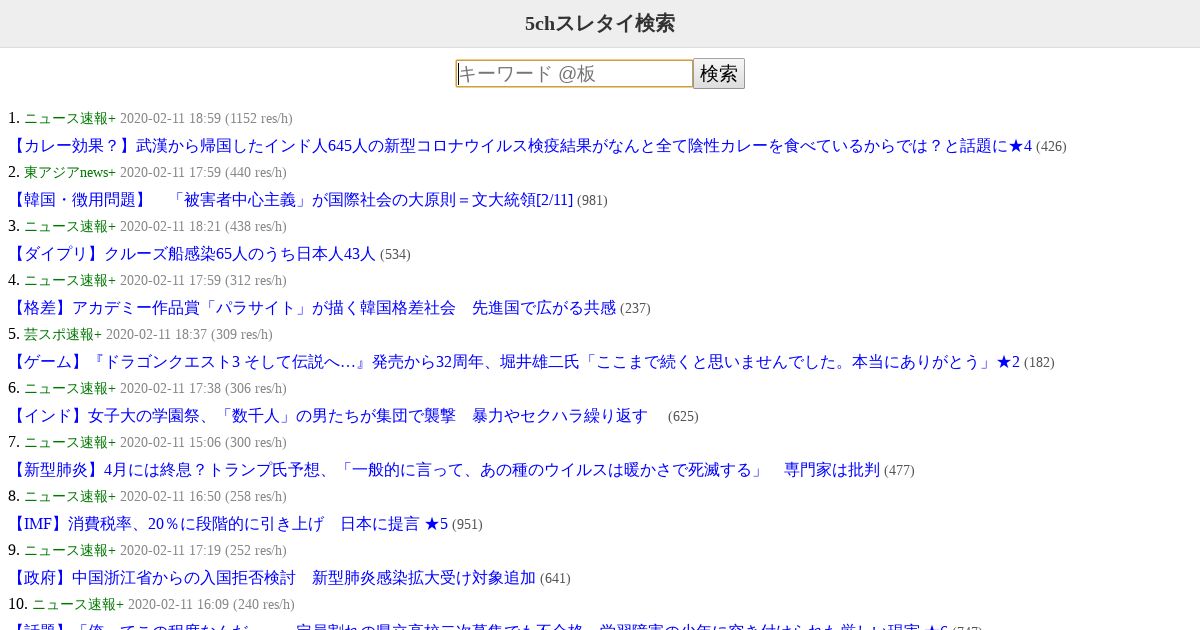
Task: Select the 東アジアnews+ board in entry 2
Action: coord(70,173)
